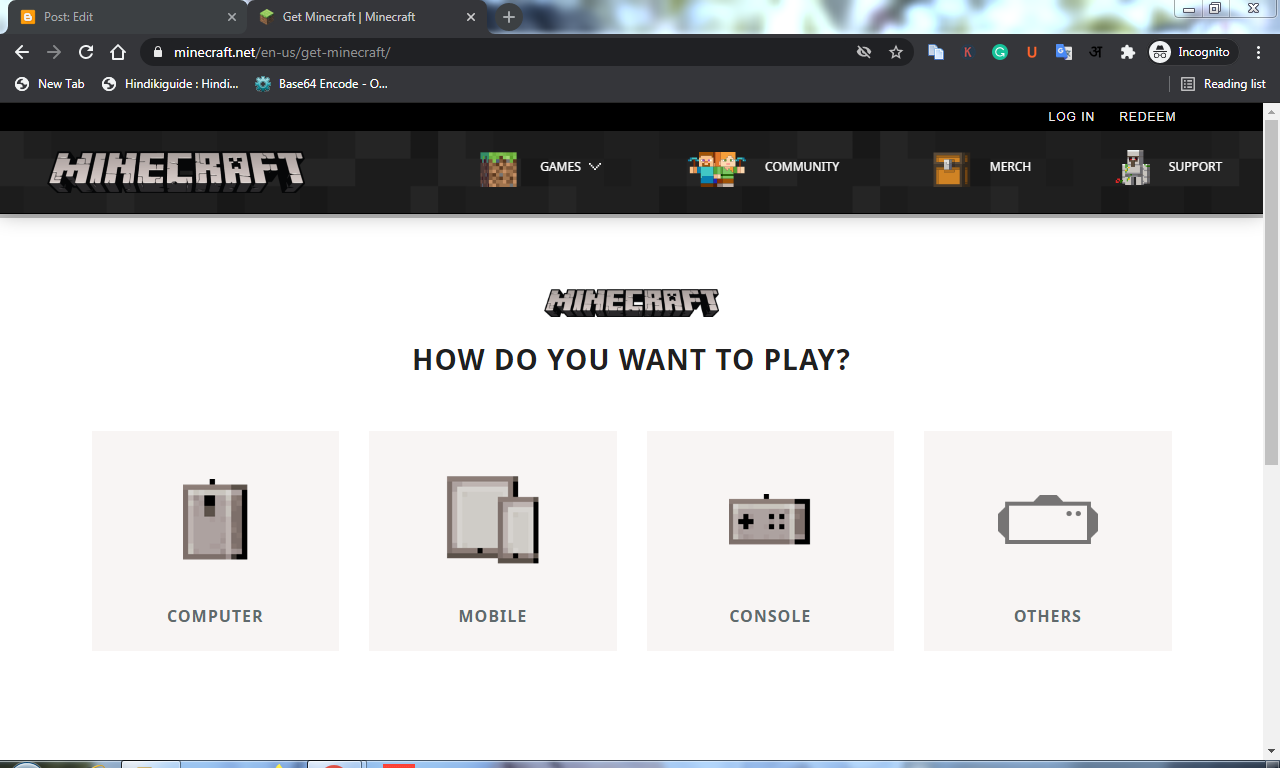Go back with the browser back arrow
Screen dimensions: 1280x768
22,52
